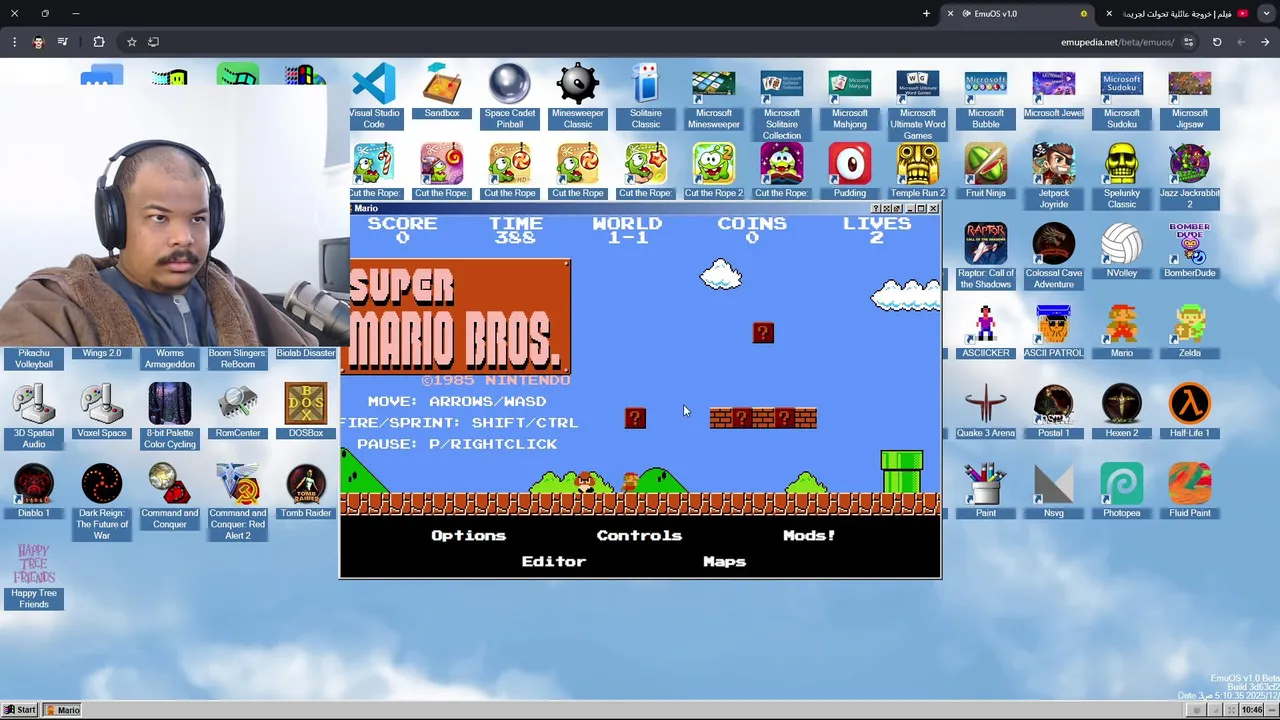Bookmark this page with the star
The image size is (1280, 720).
point(131,42)
